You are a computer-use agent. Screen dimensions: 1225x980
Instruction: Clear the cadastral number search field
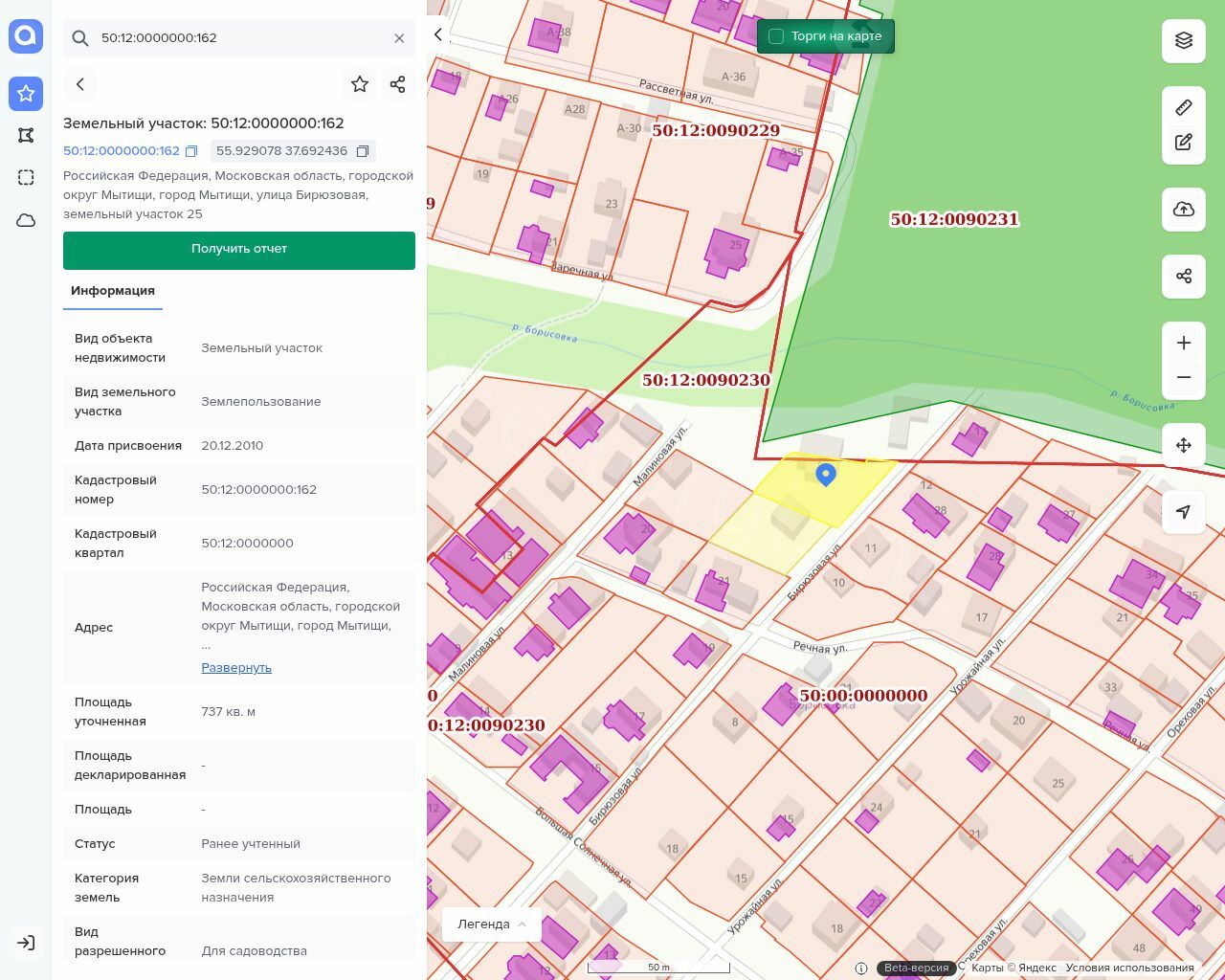tap(399, 38)
